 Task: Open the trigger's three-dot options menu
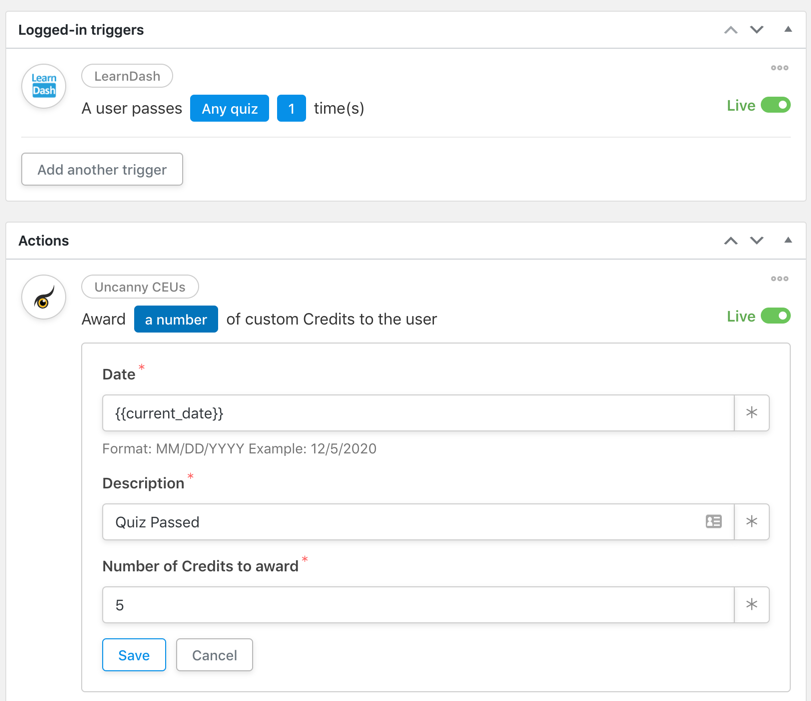point(779,68)
